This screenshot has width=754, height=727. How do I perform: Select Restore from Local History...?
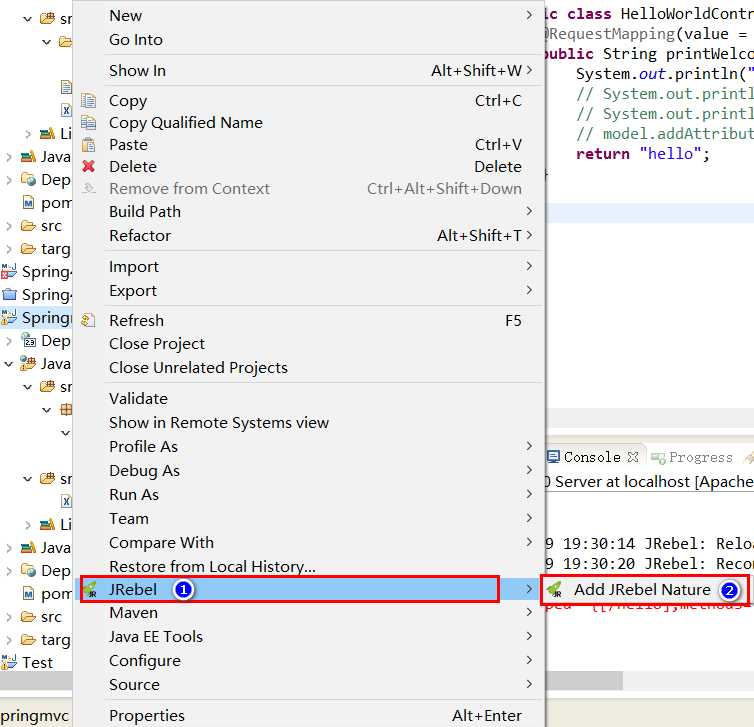point(310,566)
